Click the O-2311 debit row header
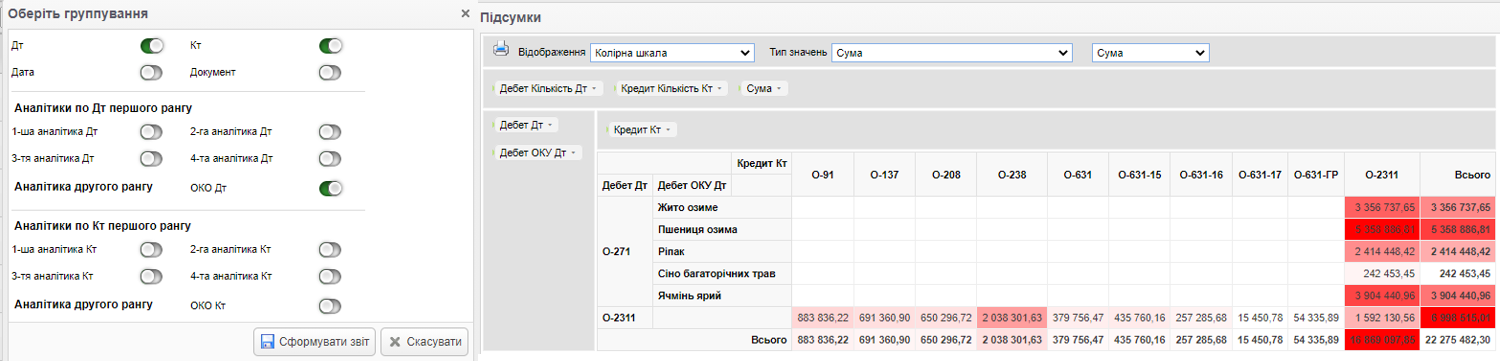The width and height of the screenshot is (1500, 361). 625,317
